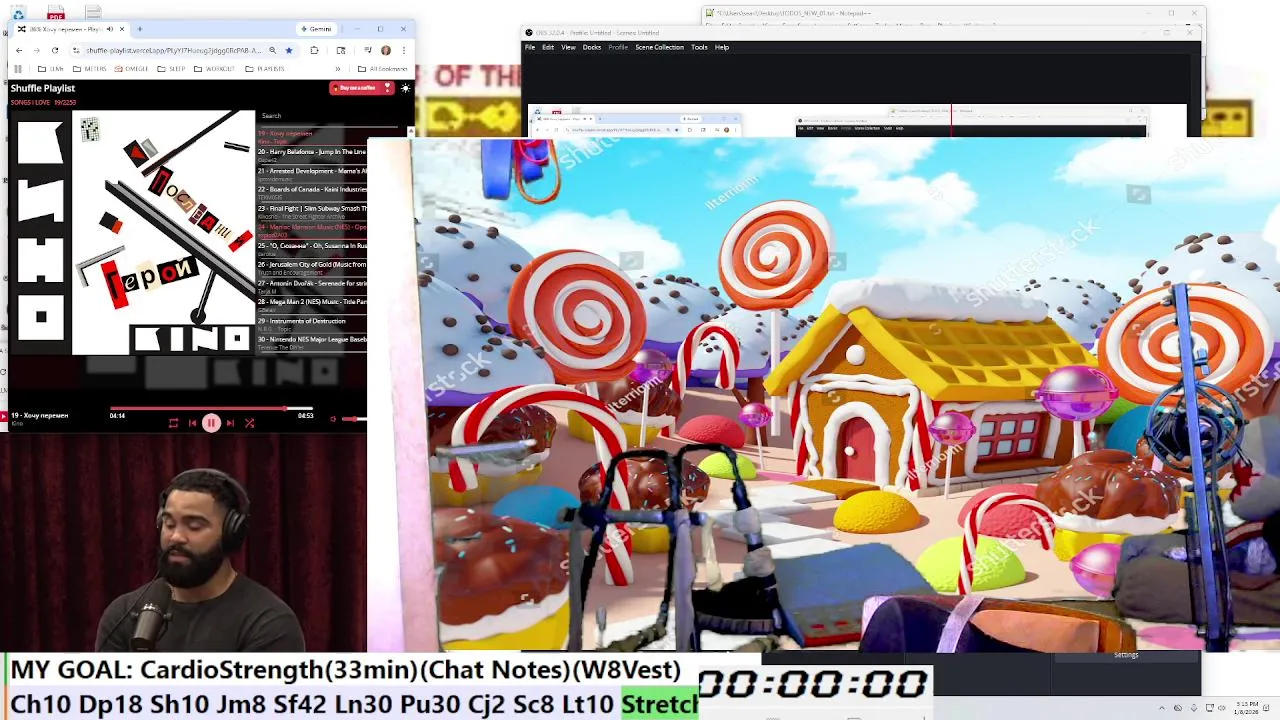Open Docks menu in OBS window
The width and height of the screenshot is (1280, 720).
click(592, 47)
